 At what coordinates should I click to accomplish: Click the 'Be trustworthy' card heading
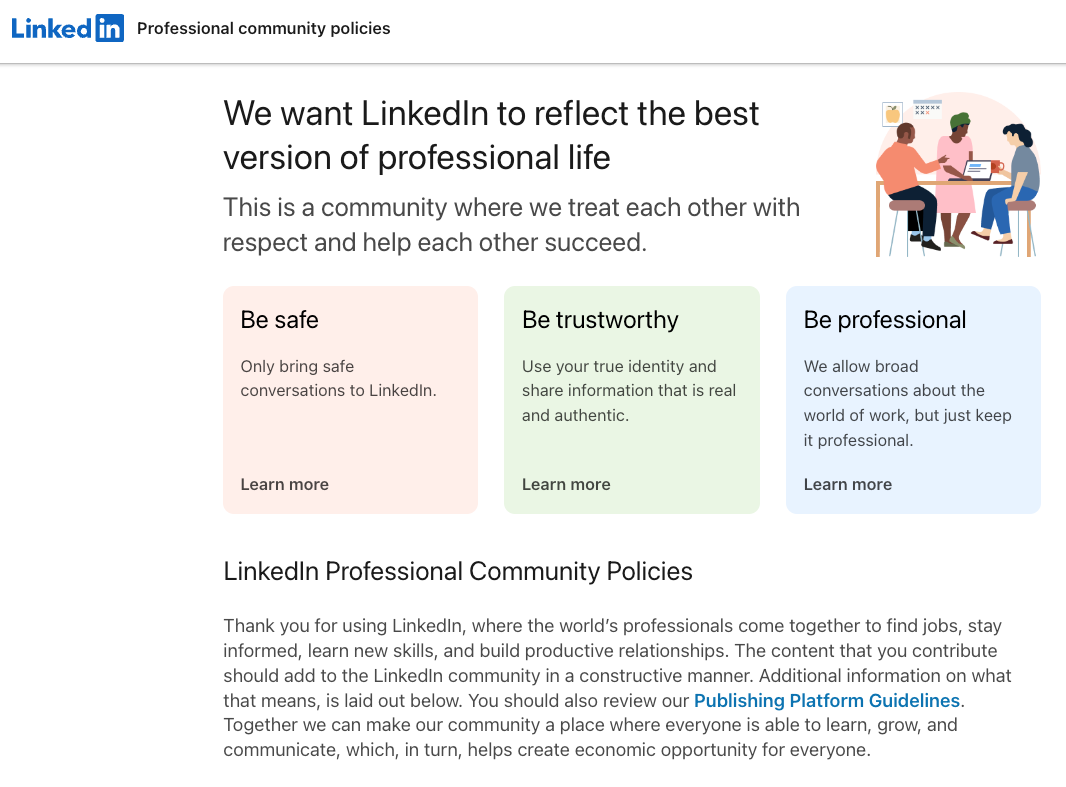599,320
